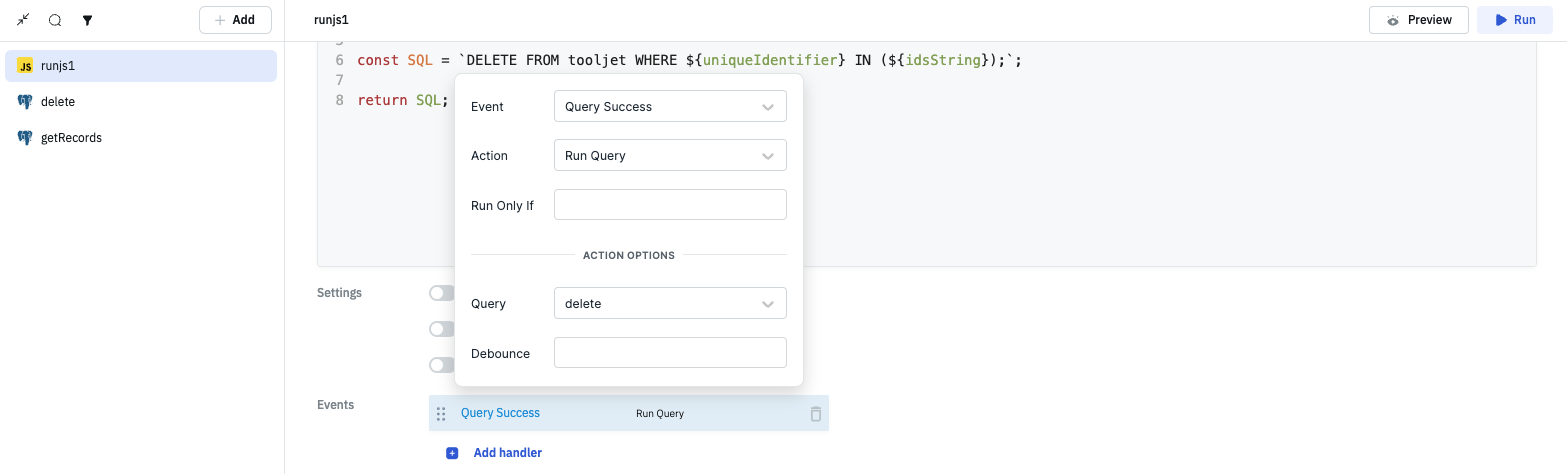The height and width of the screenshot is (474, 1567).
Task: Expand the Query dropdown showing delete
Action: [x=670, y=304]
